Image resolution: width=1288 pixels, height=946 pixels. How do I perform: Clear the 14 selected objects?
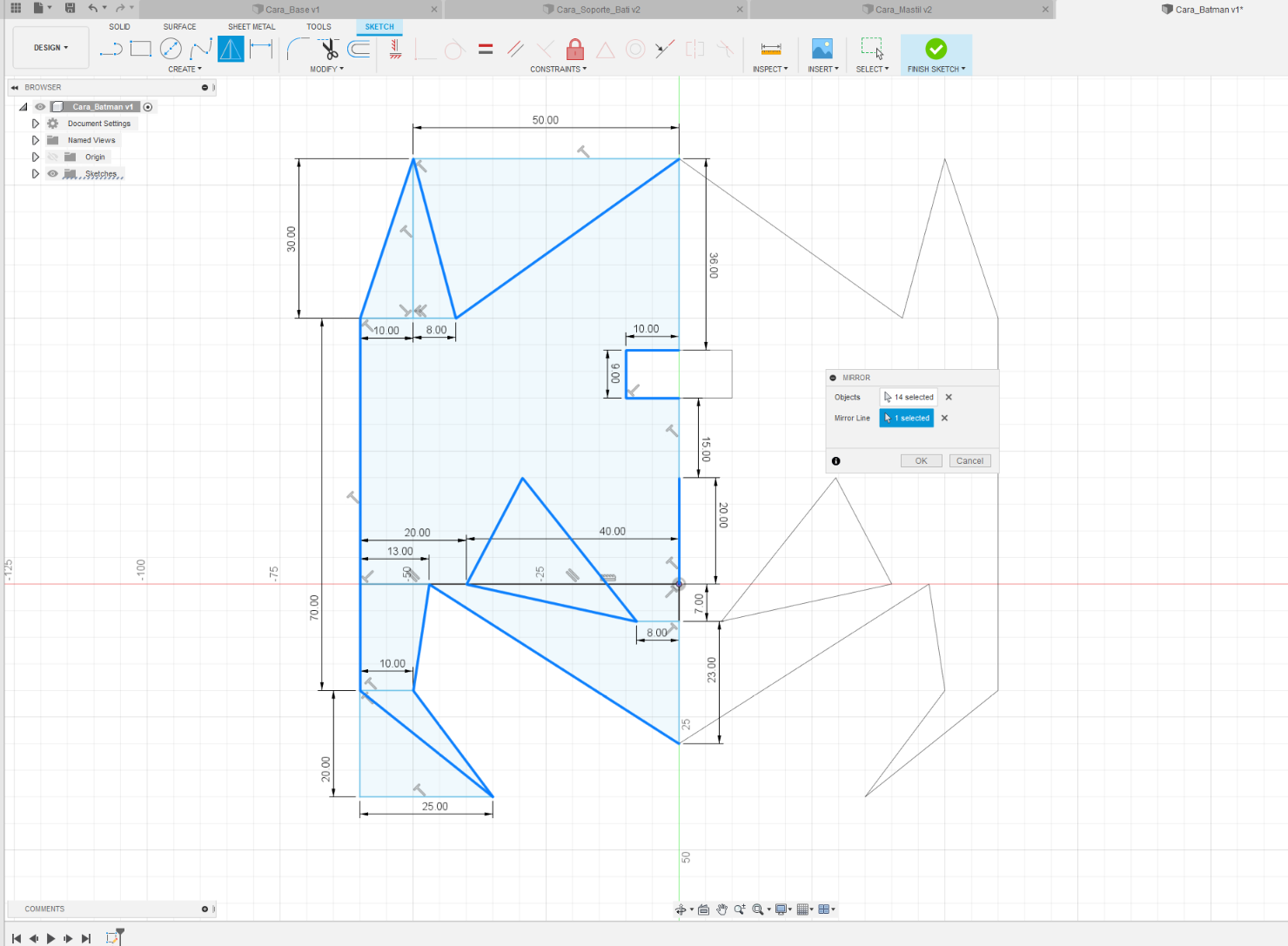(x=949, y=397)
